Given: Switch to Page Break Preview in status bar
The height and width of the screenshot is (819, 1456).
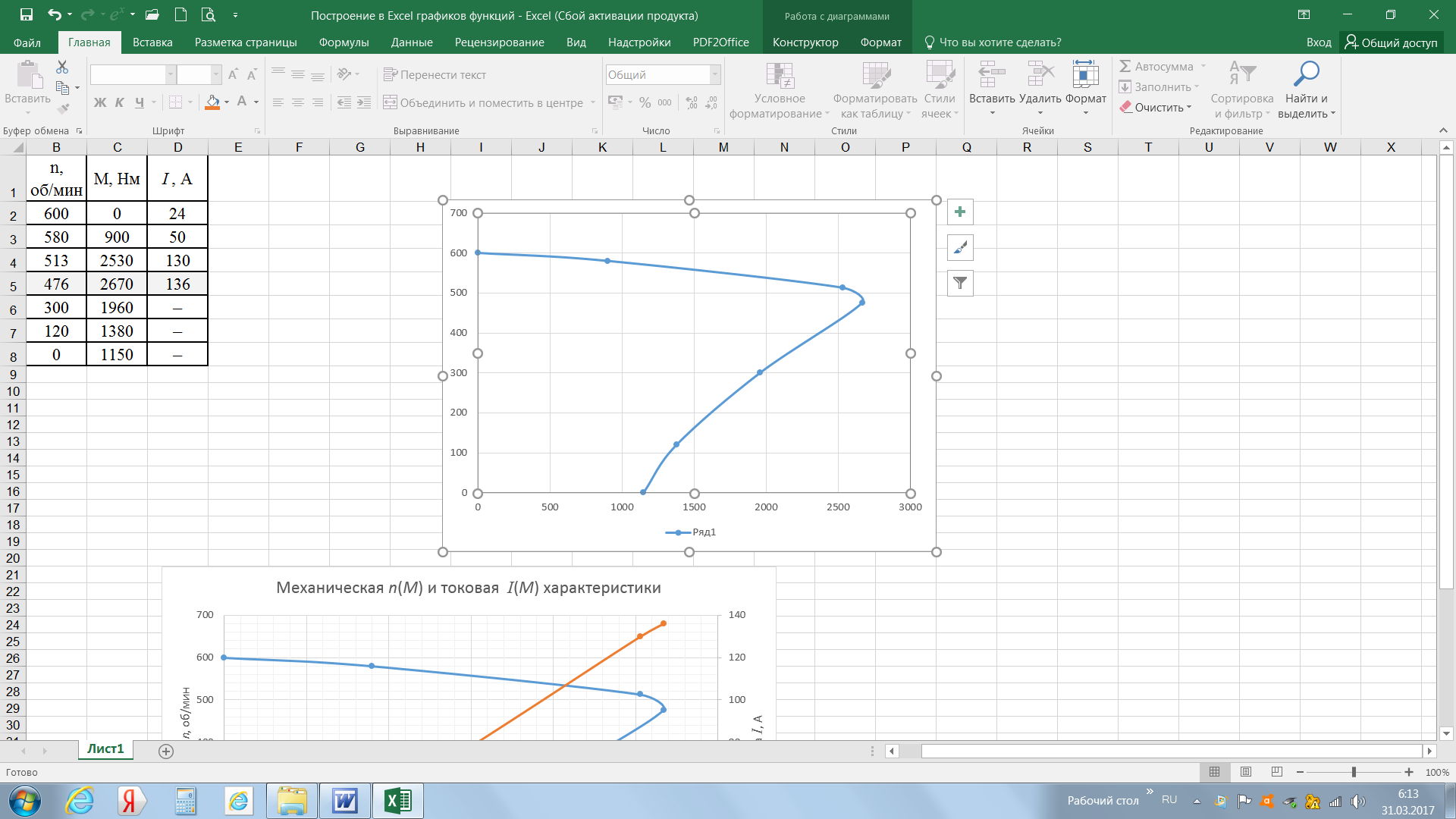Looking at the screenshot, I should [1276, 772].
